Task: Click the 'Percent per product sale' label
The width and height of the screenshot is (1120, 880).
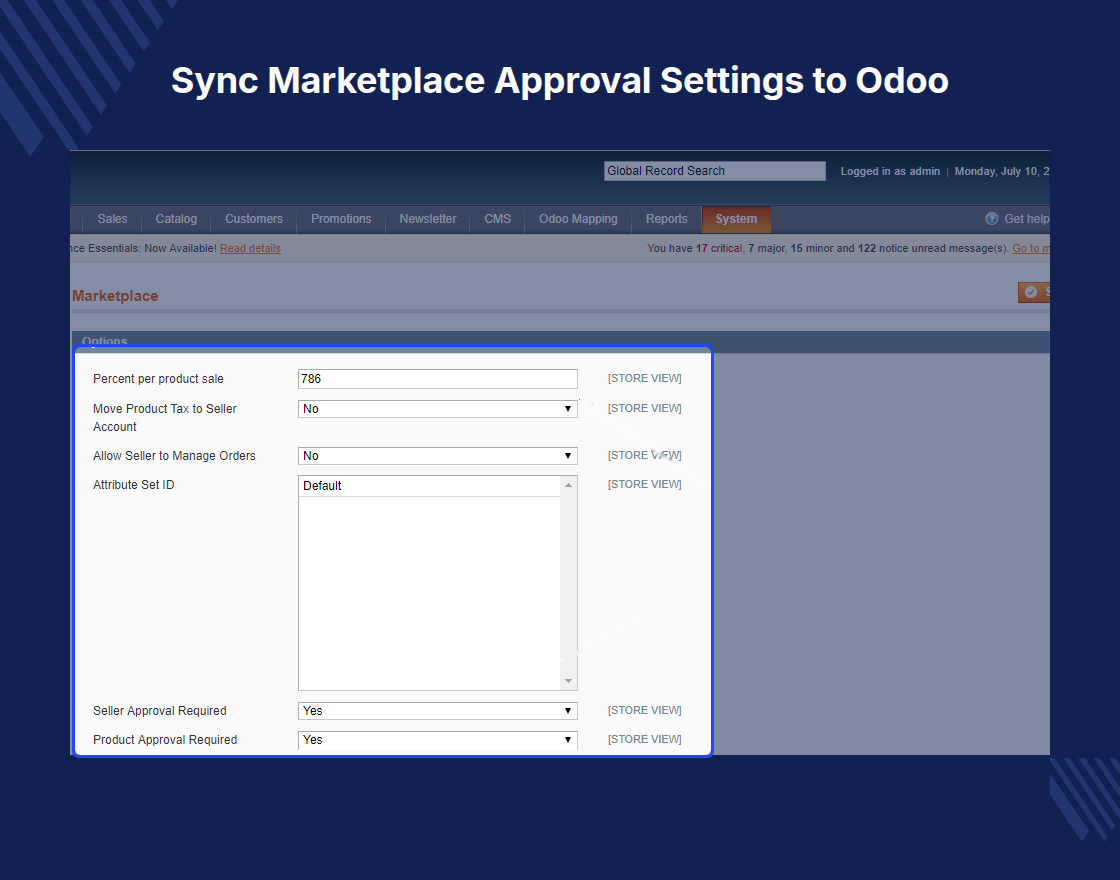Action: tap(158, 379)
